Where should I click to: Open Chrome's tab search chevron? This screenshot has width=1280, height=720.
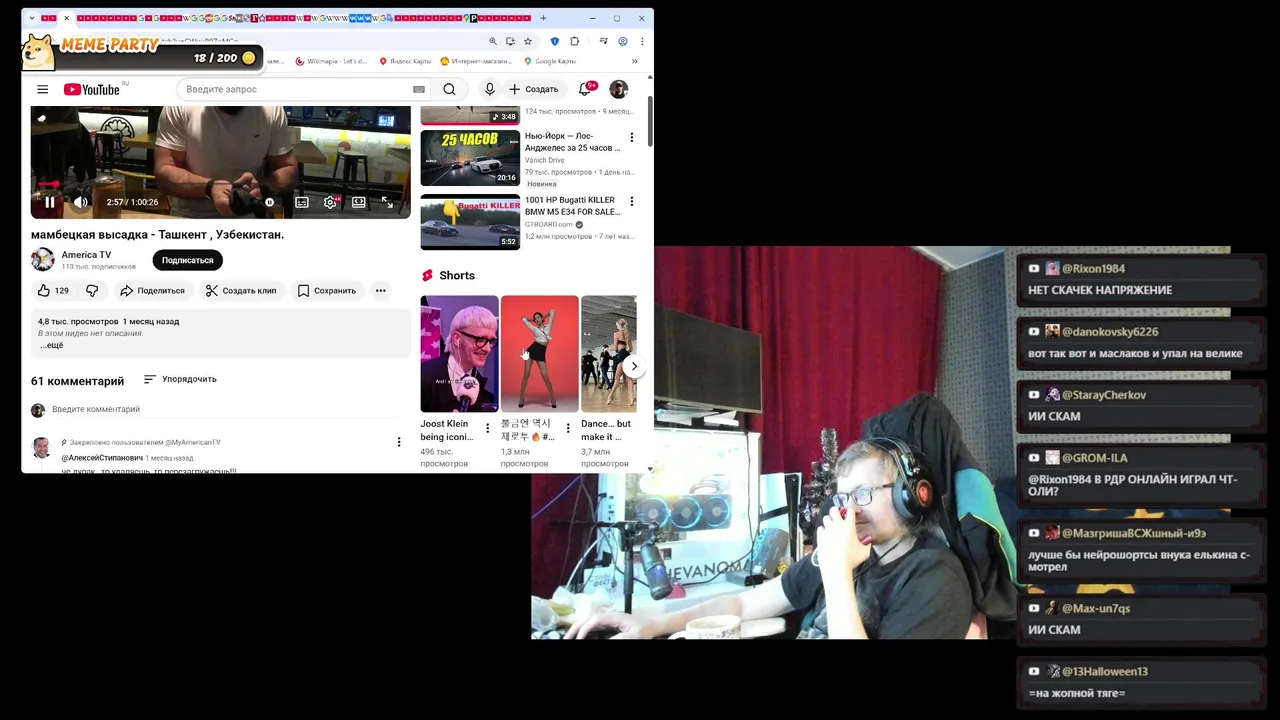(x=32, y=18)
